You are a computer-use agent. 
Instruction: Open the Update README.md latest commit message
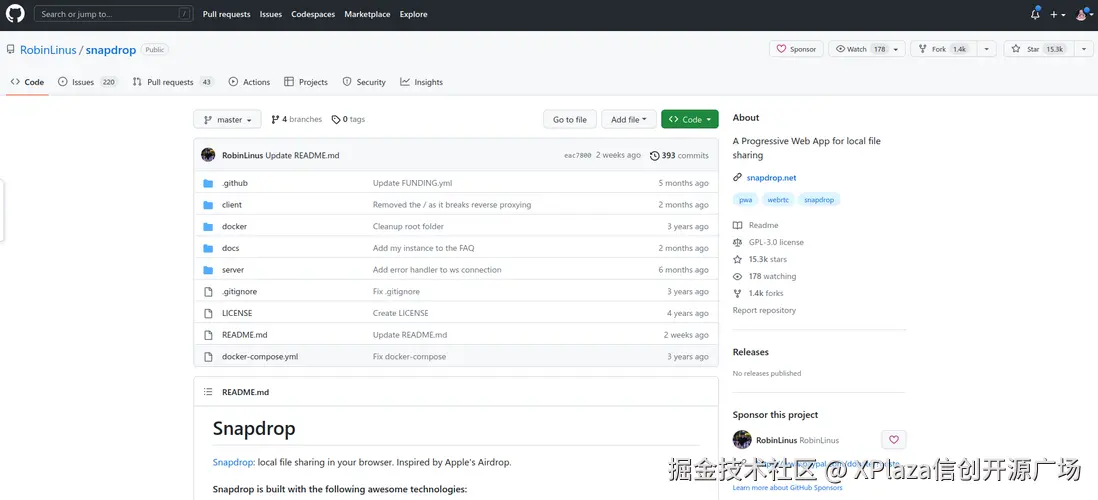tap(303, 155)
